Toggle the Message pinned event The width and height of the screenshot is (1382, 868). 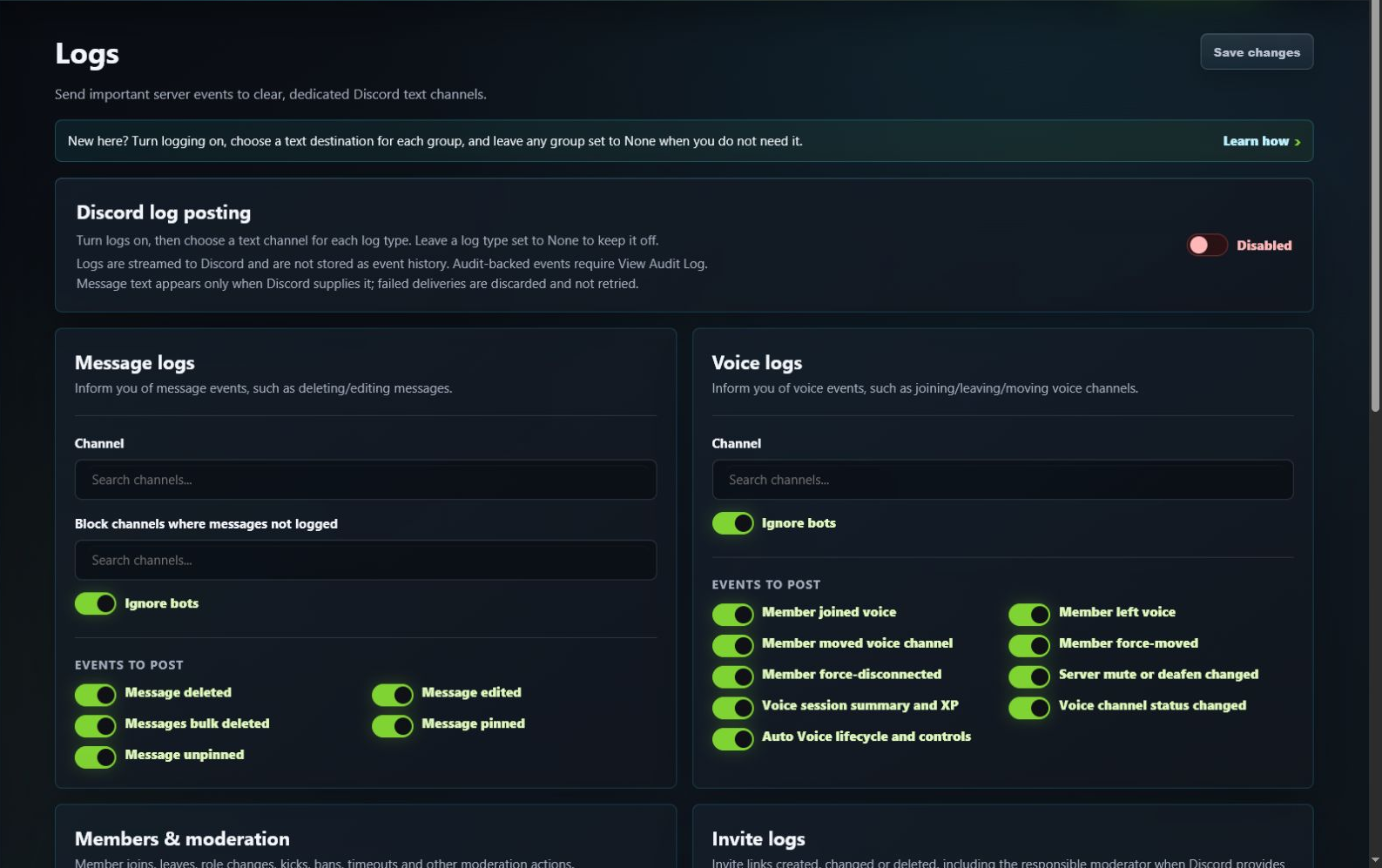392,725
